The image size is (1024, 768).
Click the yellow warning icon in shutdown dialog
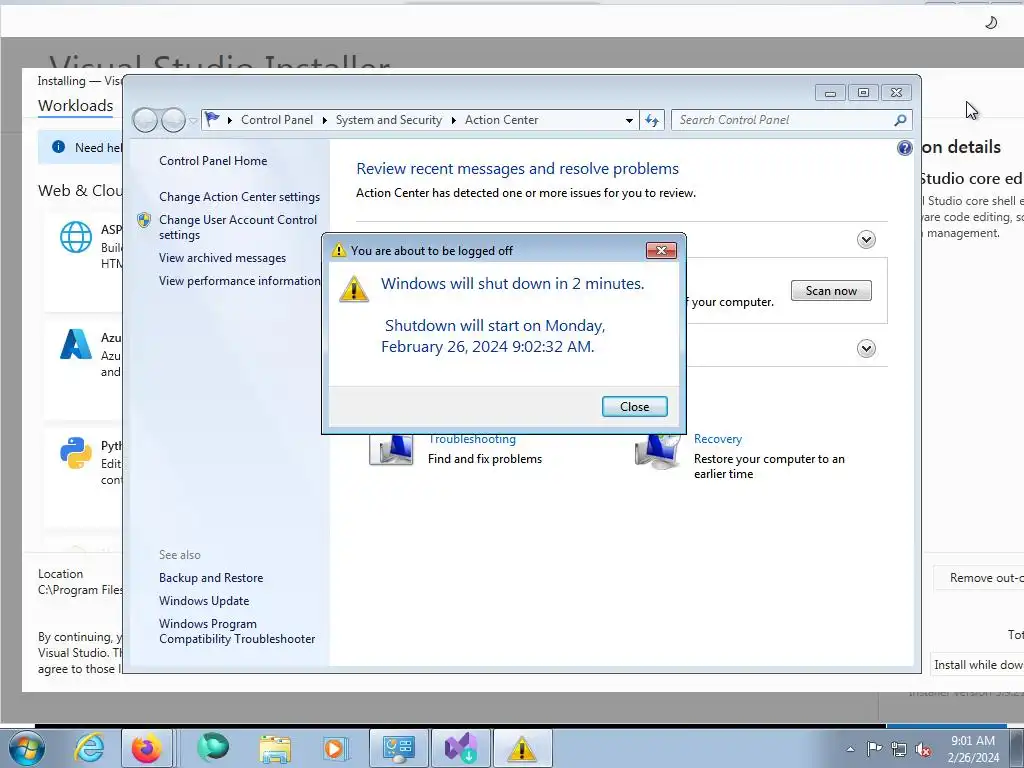(354, 289)
